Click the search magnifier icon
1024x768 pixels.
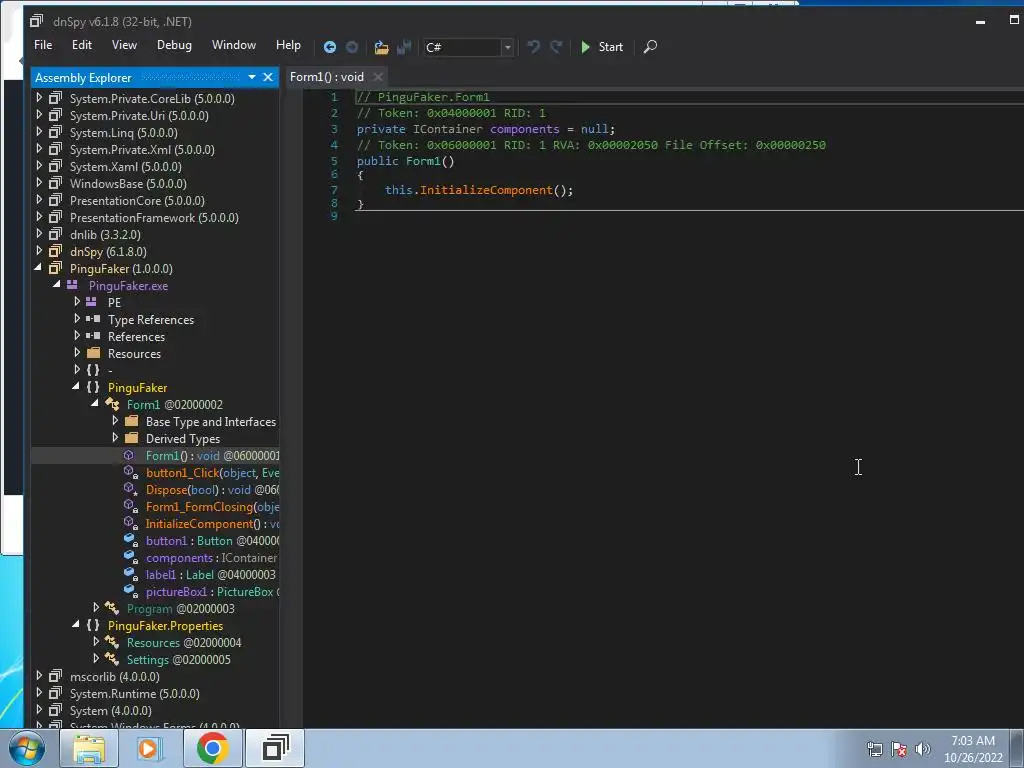[650, 47]
